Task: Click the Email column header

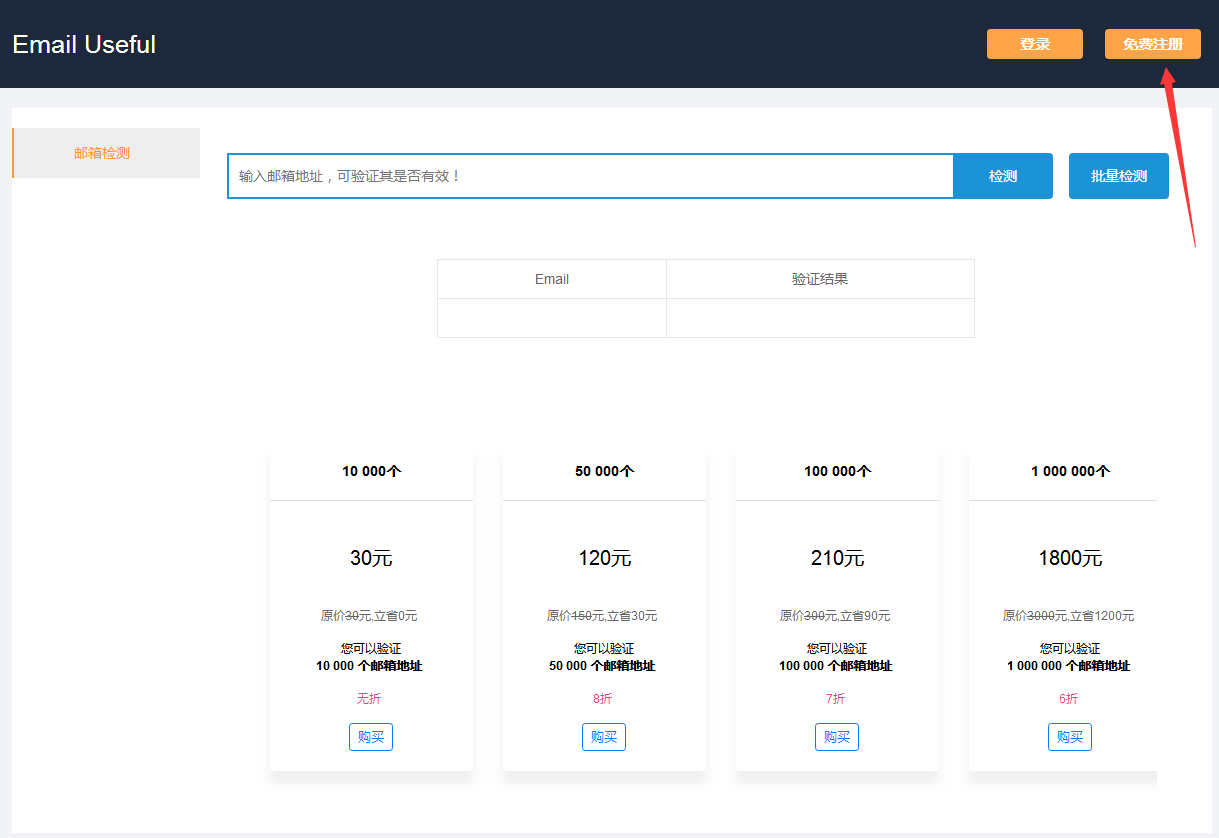Action: (x=552, y=278)
